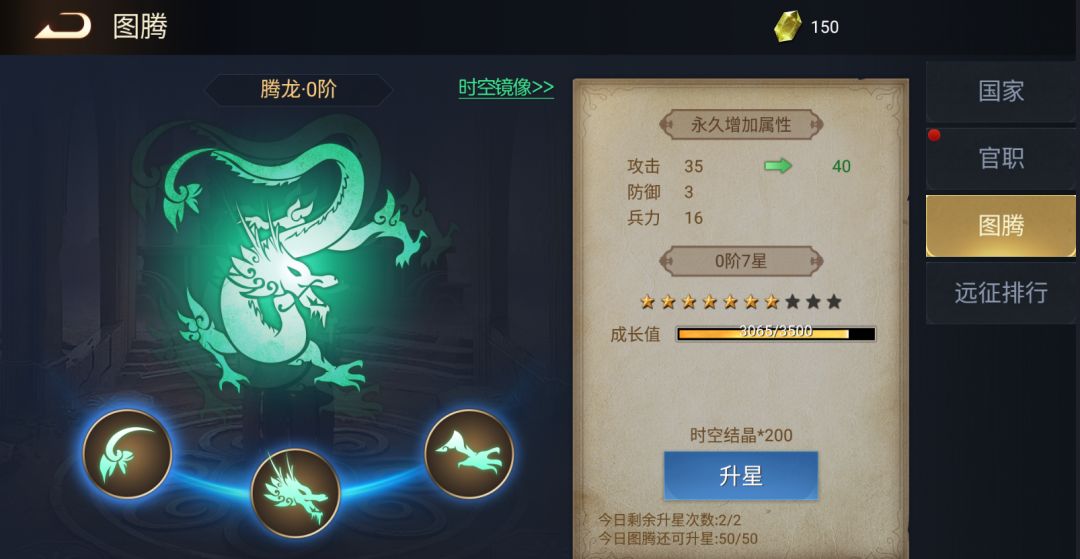The width and height of the screenshot is (1080, 559).
Task: Click the 升星 upgrade button
Action: (x=740, y=476)
